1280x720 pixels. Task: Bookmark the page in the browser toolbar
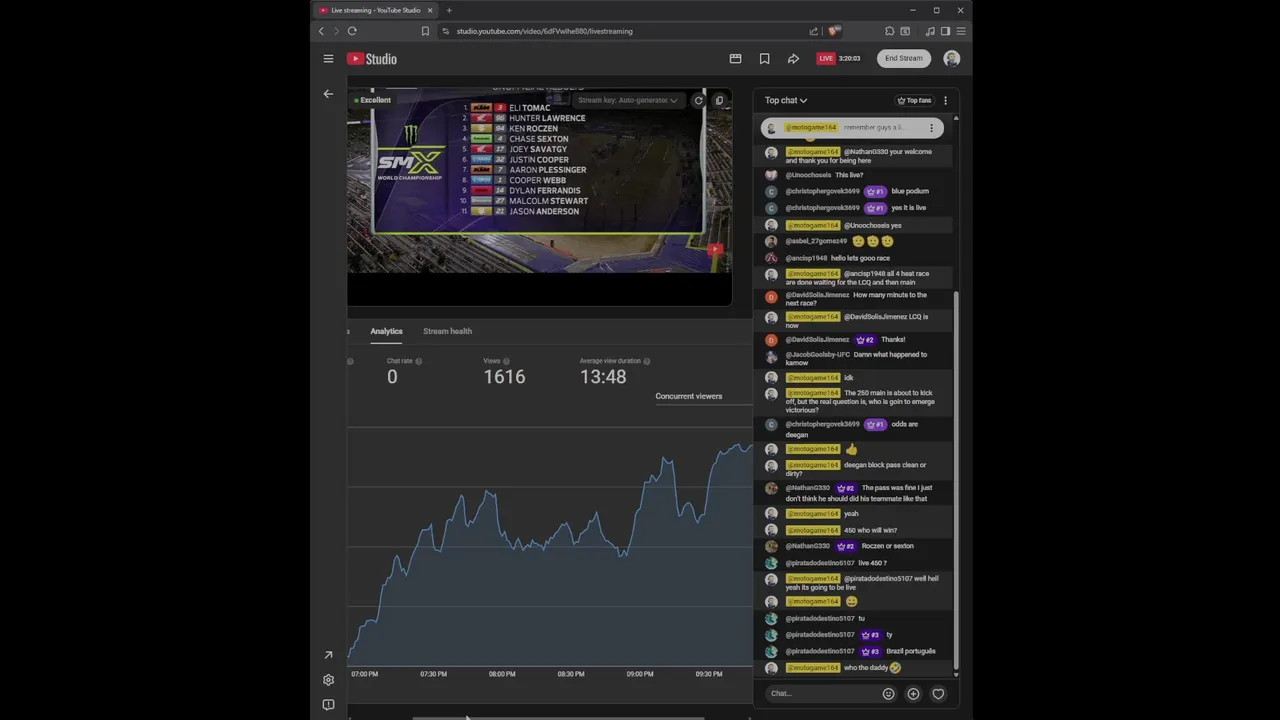pyautogui.click(x=425, y=31)
